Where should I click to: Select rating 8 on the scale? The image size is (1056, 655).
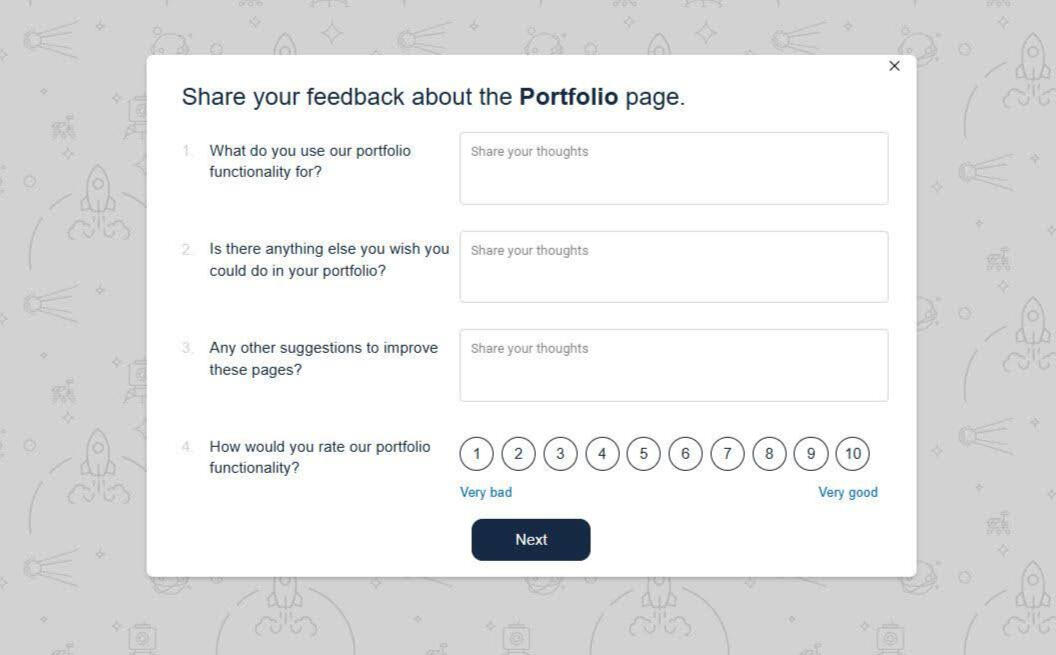click(x=769, y=454)
